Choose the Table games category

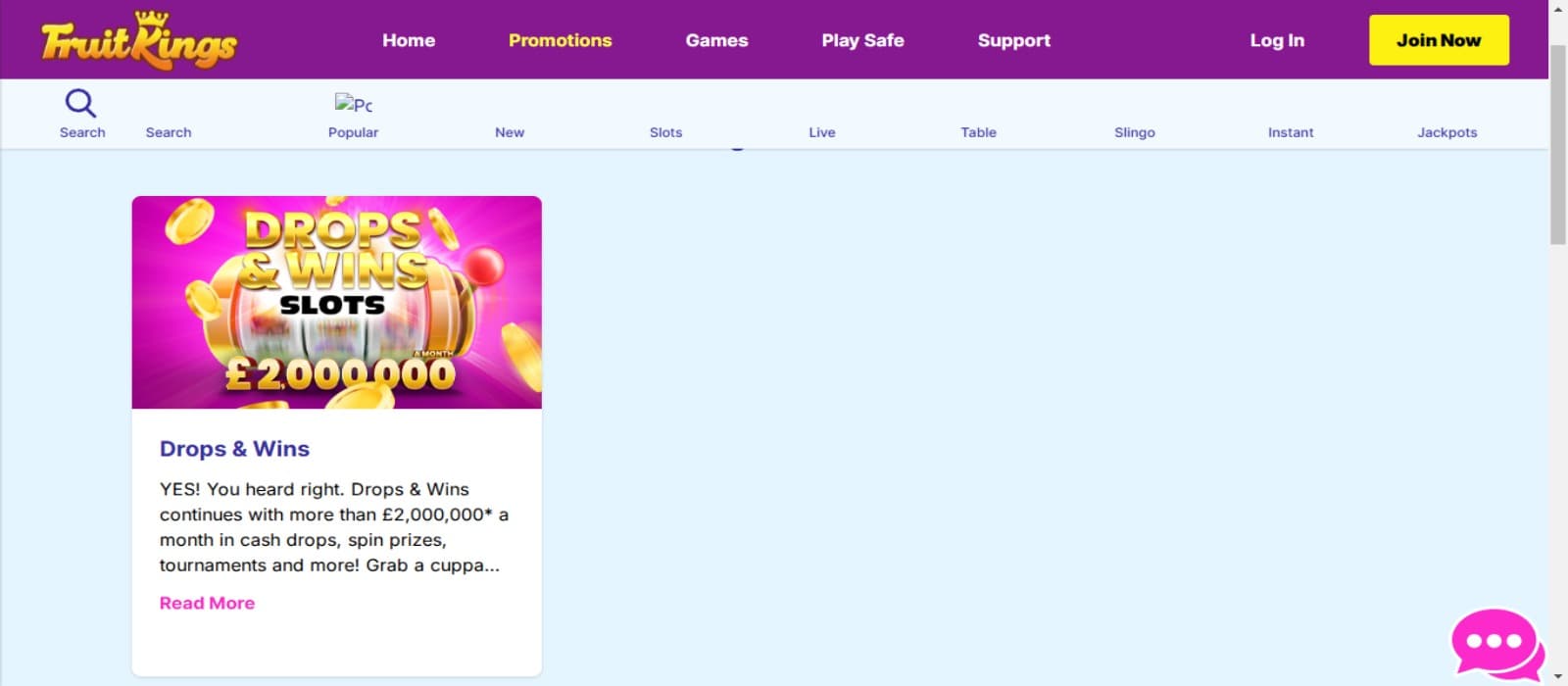978,131
